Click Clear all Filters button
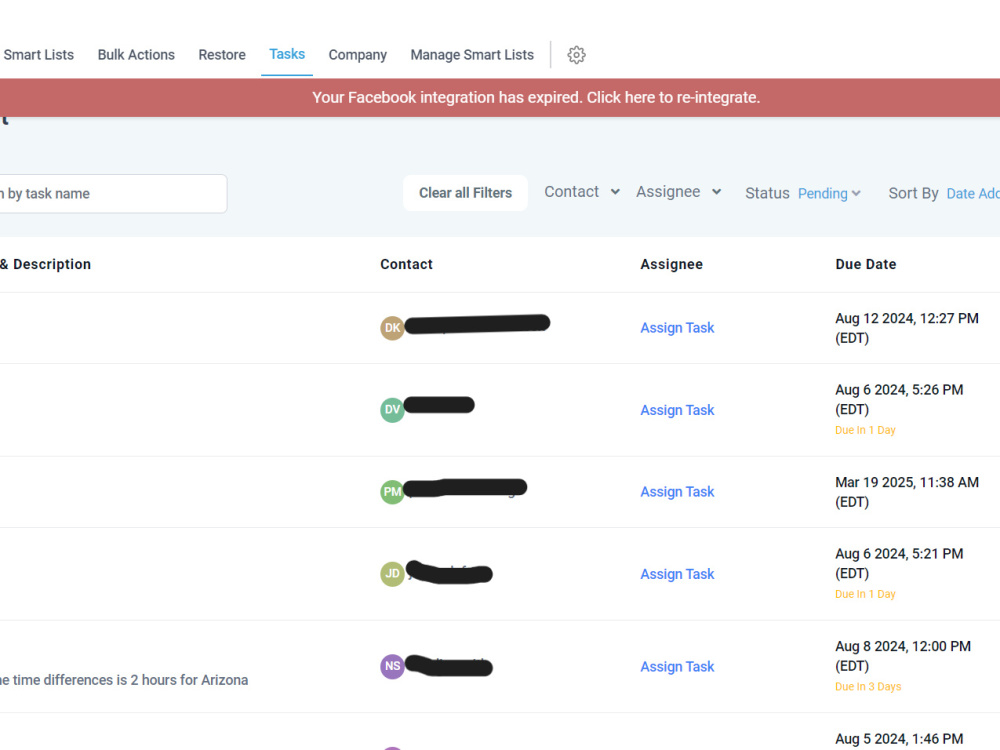Viewport: 1000px width, 750px height. click(466, 193)
